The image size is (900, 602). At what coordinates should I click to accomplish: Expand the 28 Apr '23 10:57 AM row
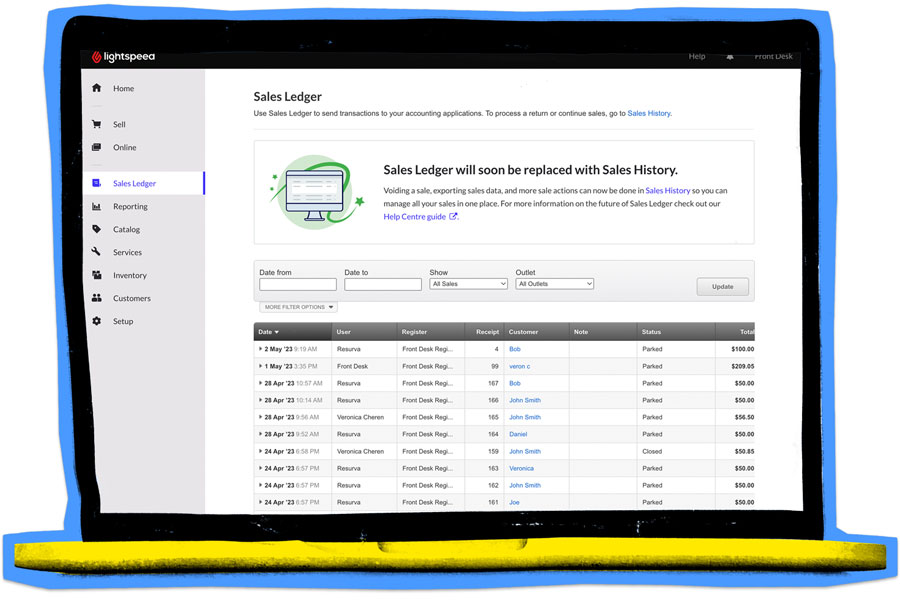260,383
